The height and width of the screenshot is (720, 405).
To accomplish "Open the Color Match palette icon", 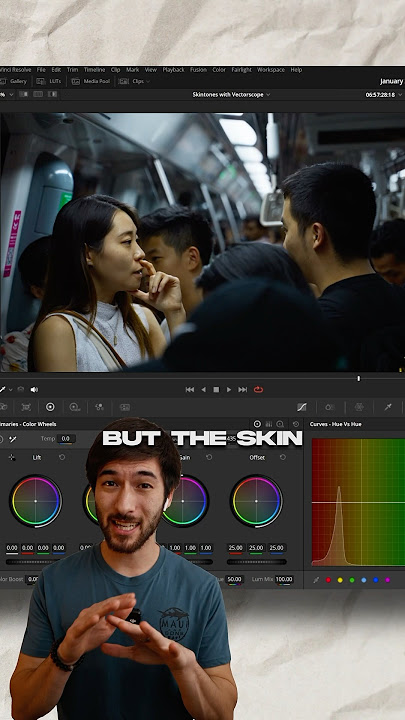I will click(x=26, y=407).
